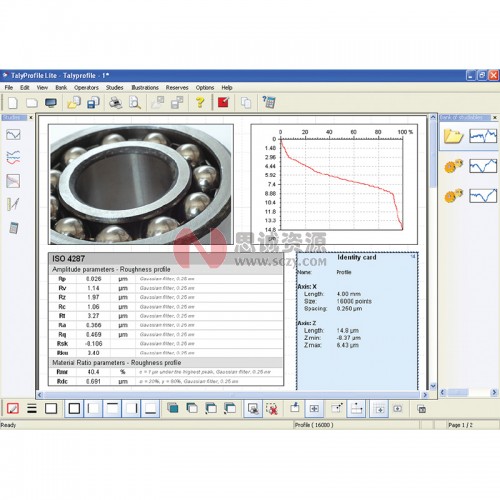Select the bearing photo in document
The image size is (500, 500).
[x=141, y=184]
